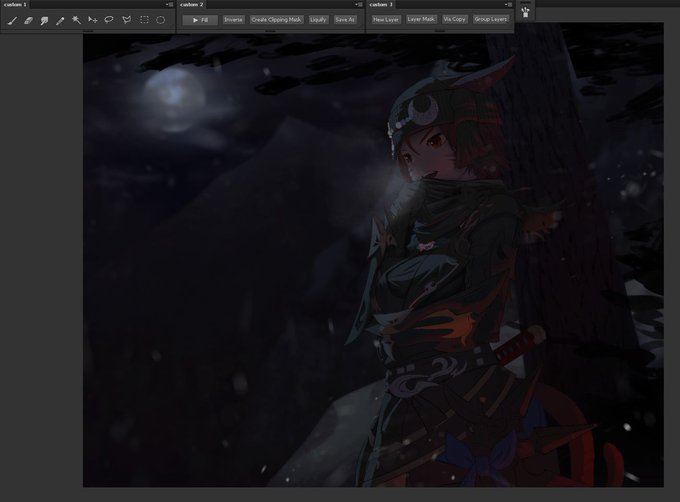Select the custom 1 panel tab
The height and width of the screenshot is (502, 680).
click(x=15, y=4)
